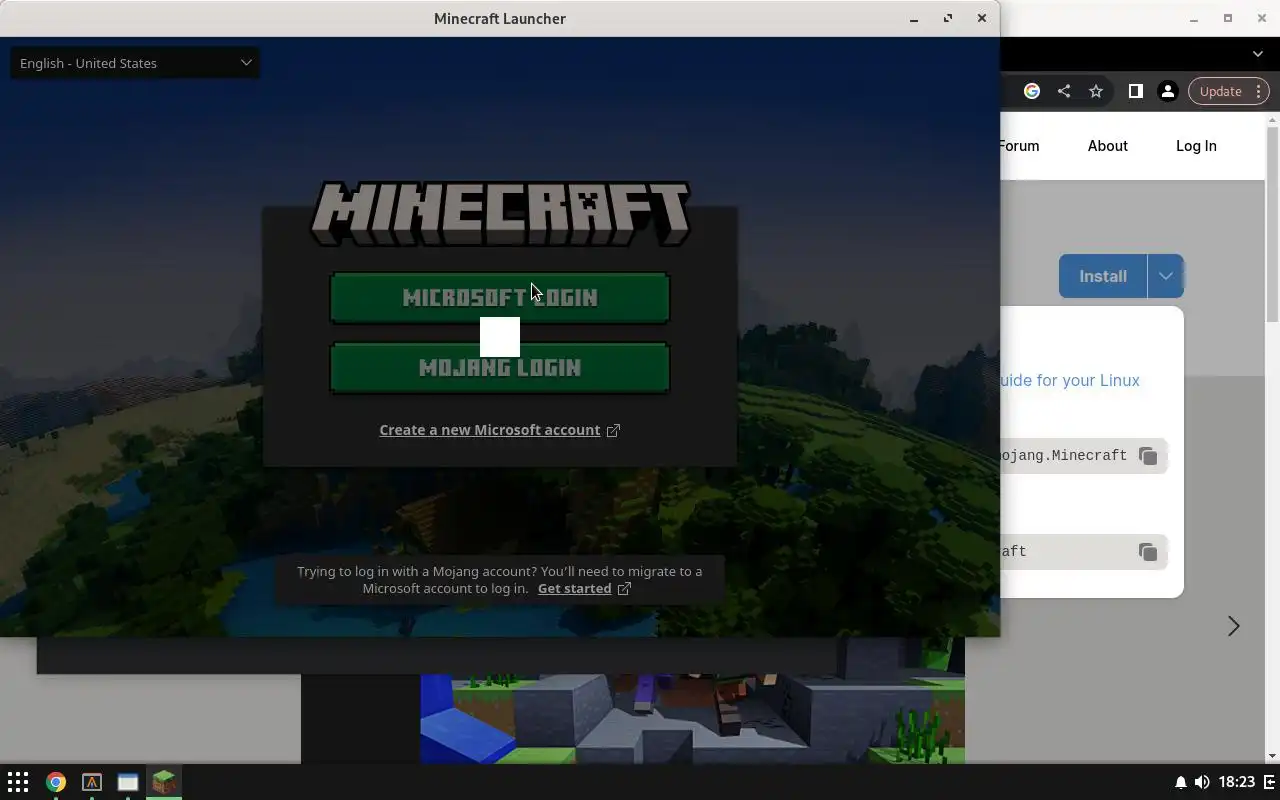Viewport: 1280px width, 800px height.
Task: Click the Google icon in browser address bar
Action: tap(1032, 91)
